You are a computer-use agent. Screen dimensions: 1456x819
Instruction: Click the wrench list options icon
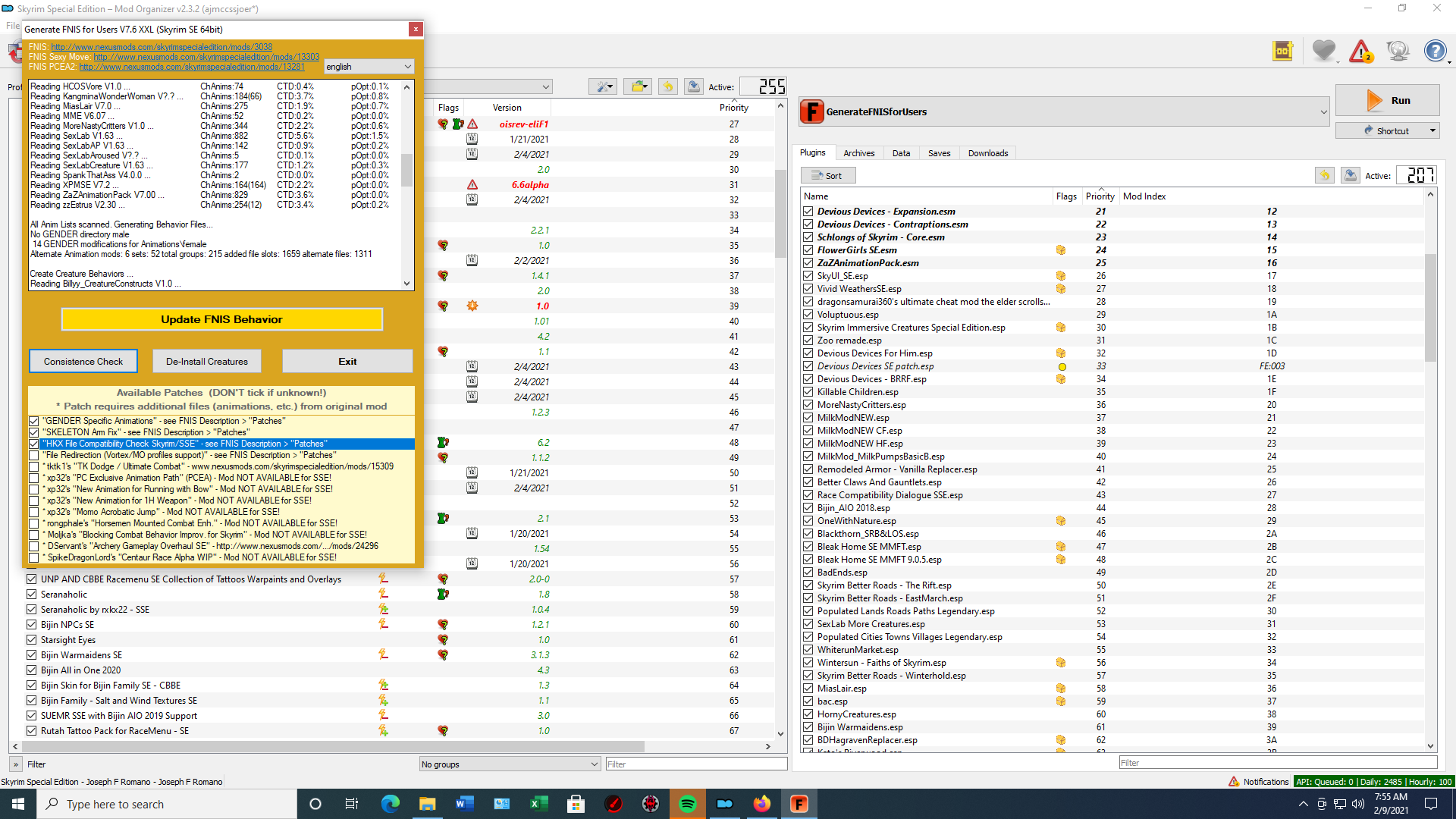(x=604, y=87)
